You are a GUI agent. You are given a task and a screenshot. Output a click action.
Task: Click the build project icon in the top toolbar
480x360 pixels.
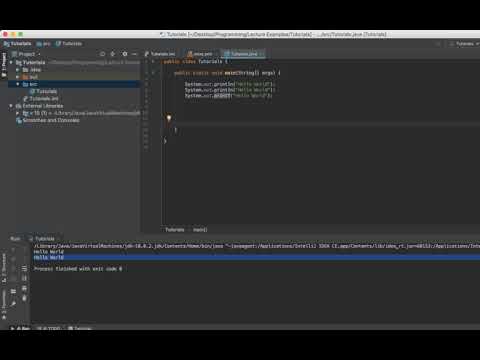438,44
